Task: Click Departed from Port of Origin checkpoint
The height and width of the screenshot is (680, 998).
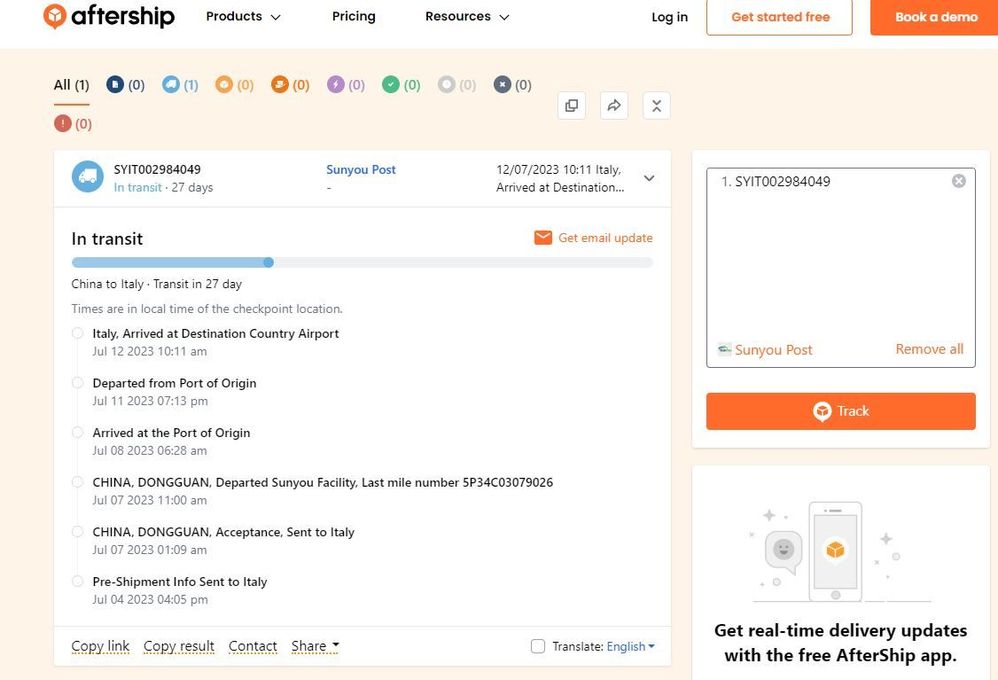Action: click(174, 383)
